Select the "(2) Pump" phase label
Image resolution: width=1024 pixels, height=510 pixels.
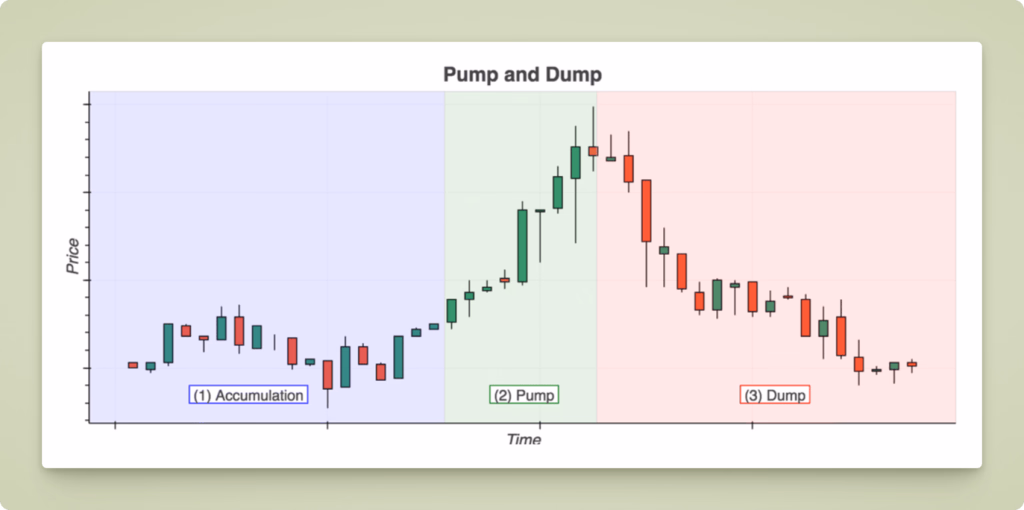524,395
